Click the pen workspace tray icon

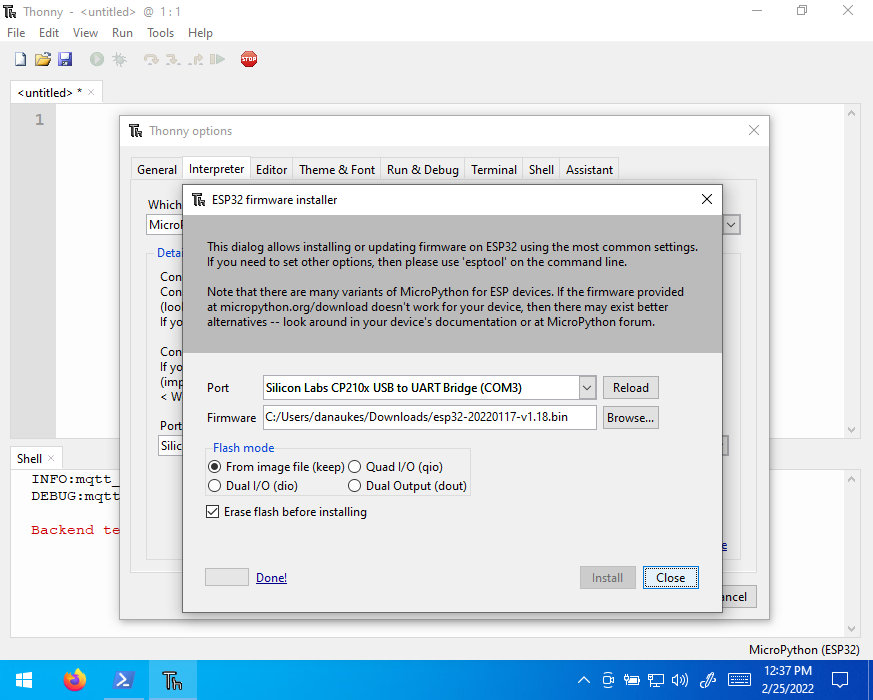click(708, 680)
